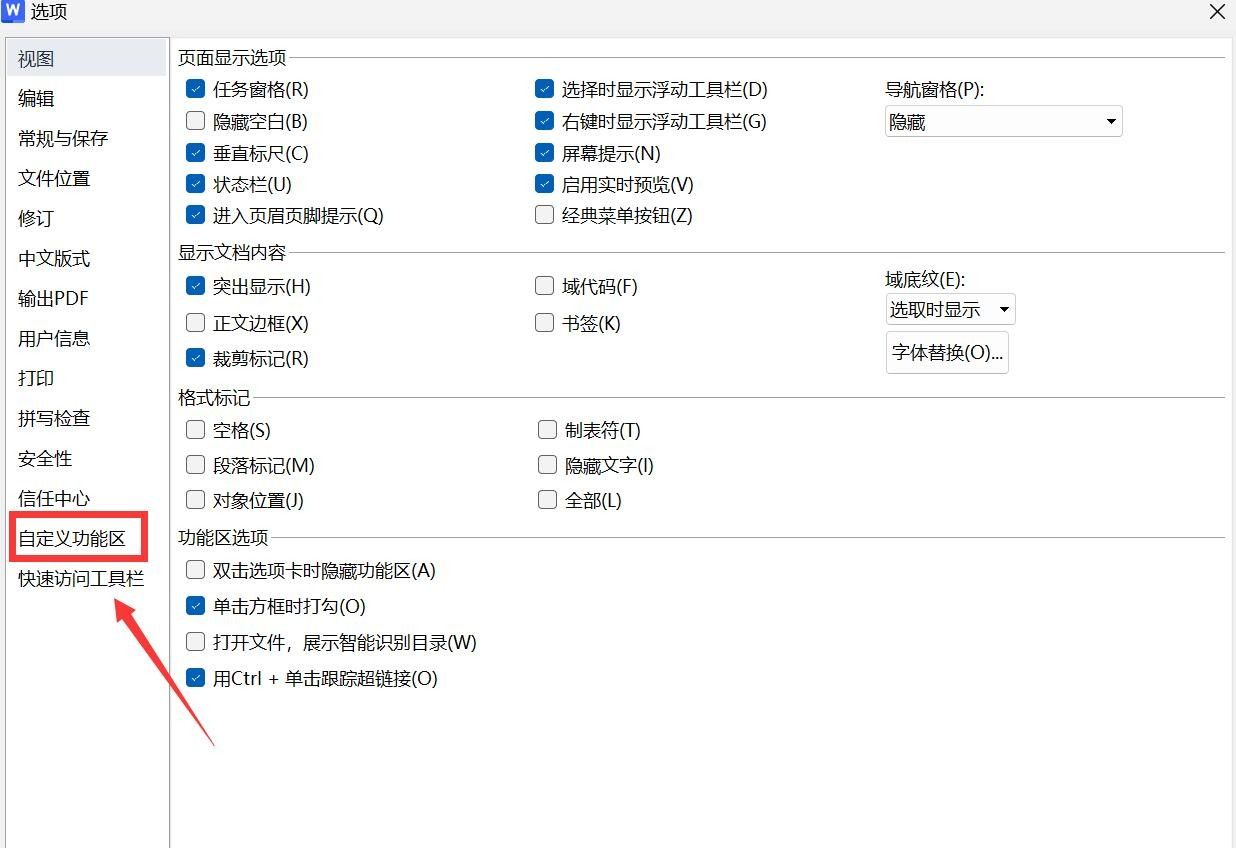Click the WPS Writer logo icon
This screenshot has width=1236, height=848.
pos(14,12)
